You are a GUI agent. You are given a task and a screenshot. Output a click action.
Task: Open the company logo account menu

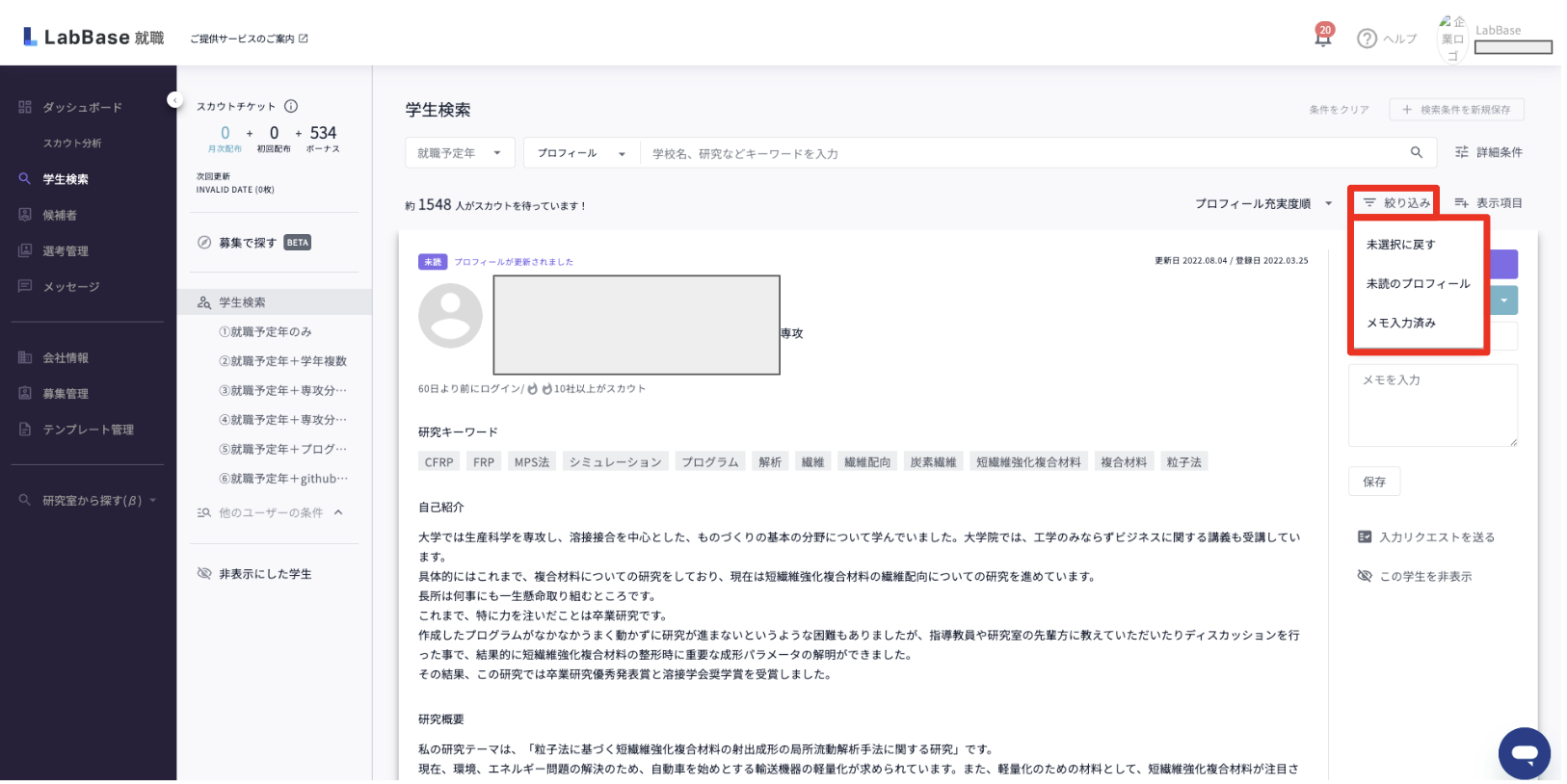[1452, 39]
